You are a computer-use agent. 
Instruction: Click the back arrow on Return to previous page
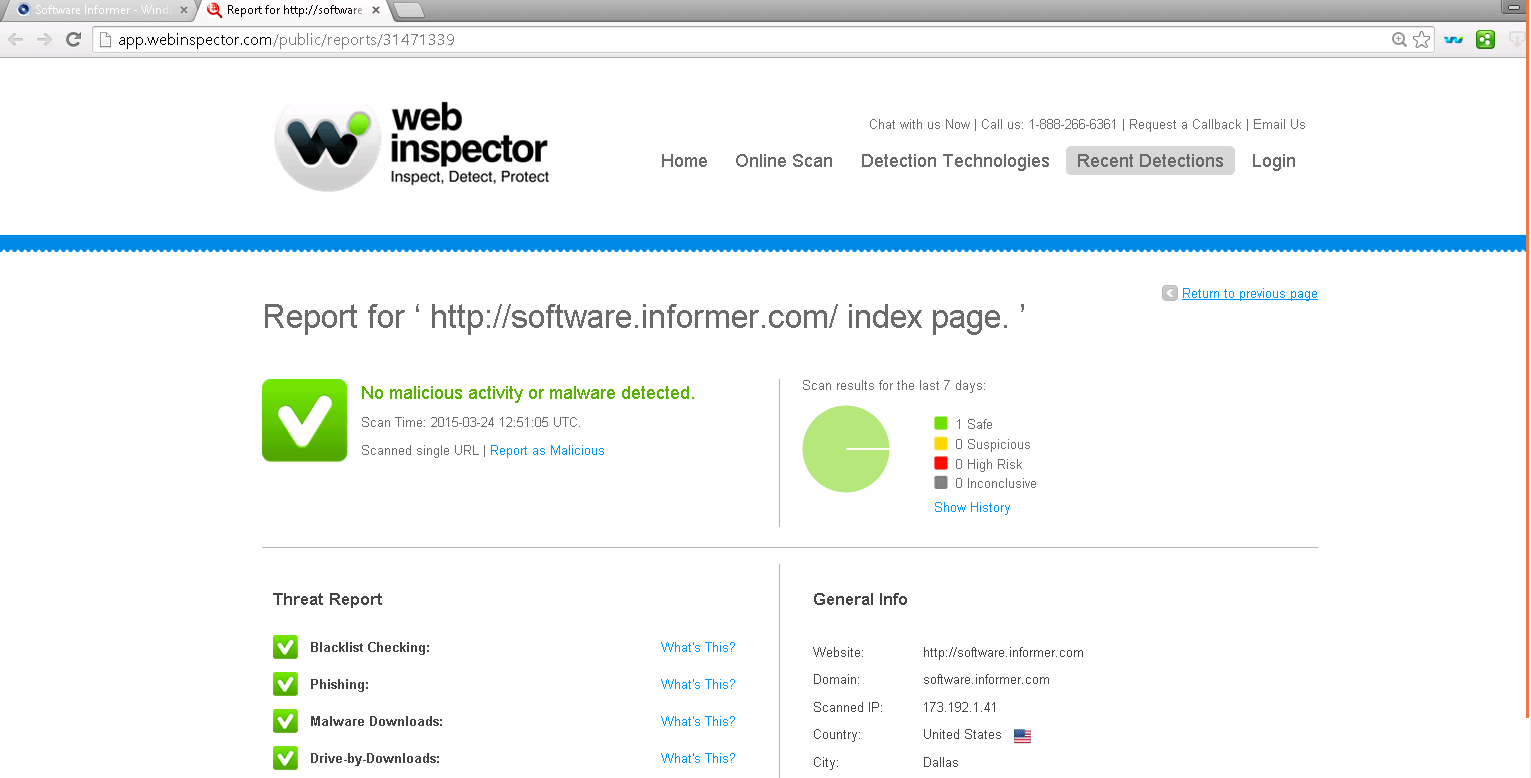point(1169,293)
